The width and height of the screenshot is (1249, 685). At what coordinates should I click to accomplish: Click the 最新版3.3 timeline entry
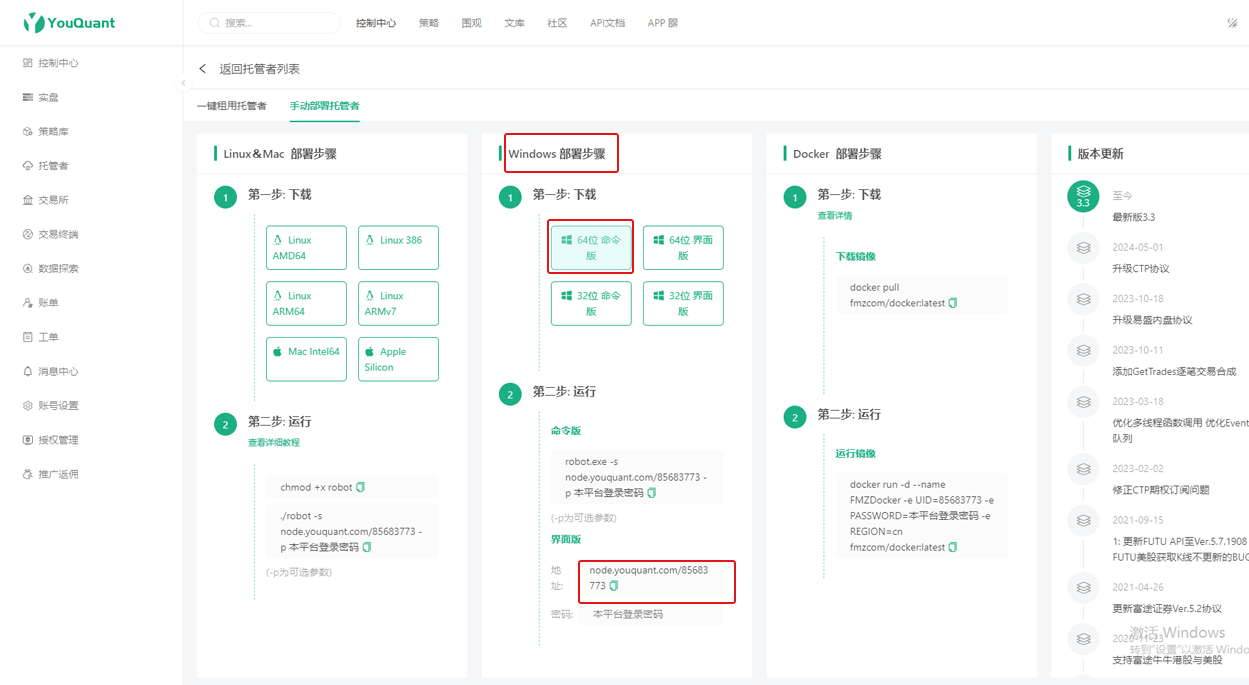(1134, 217)
